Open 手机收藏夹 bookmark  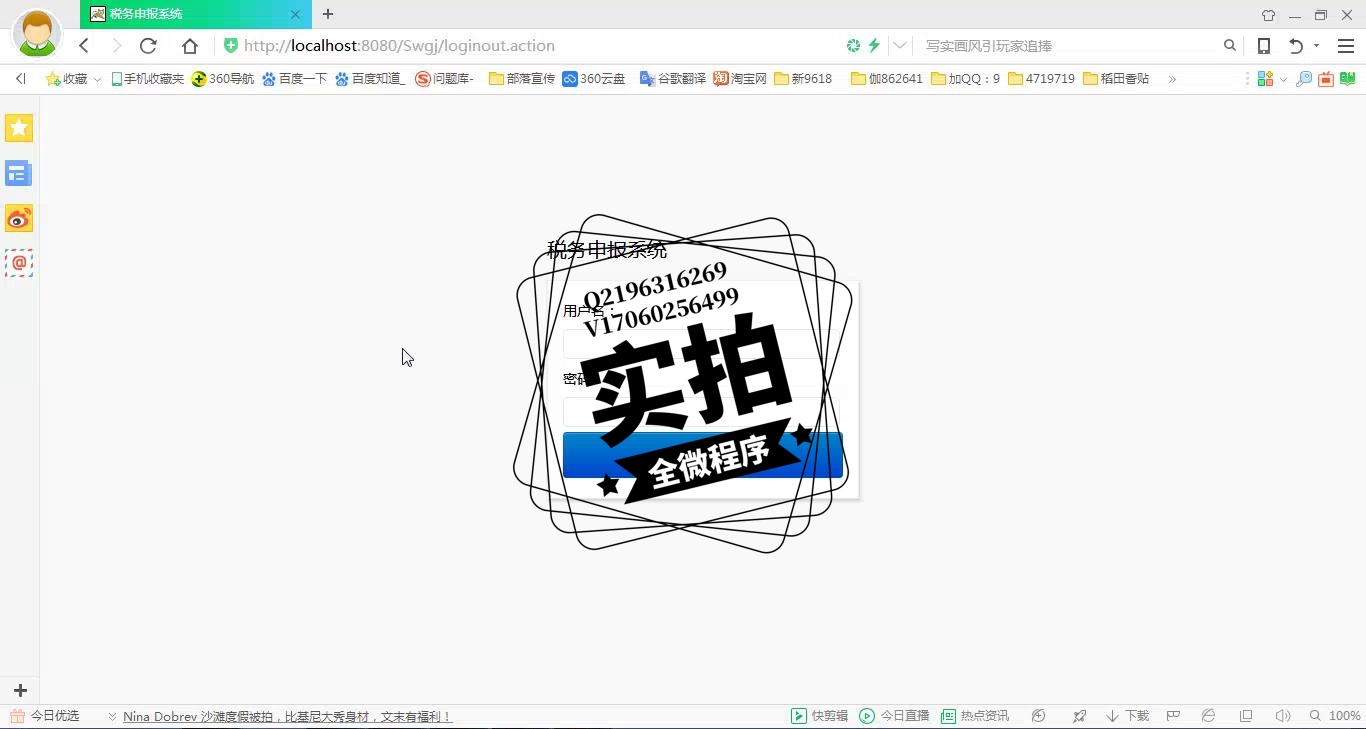click(x=147, y=79)
